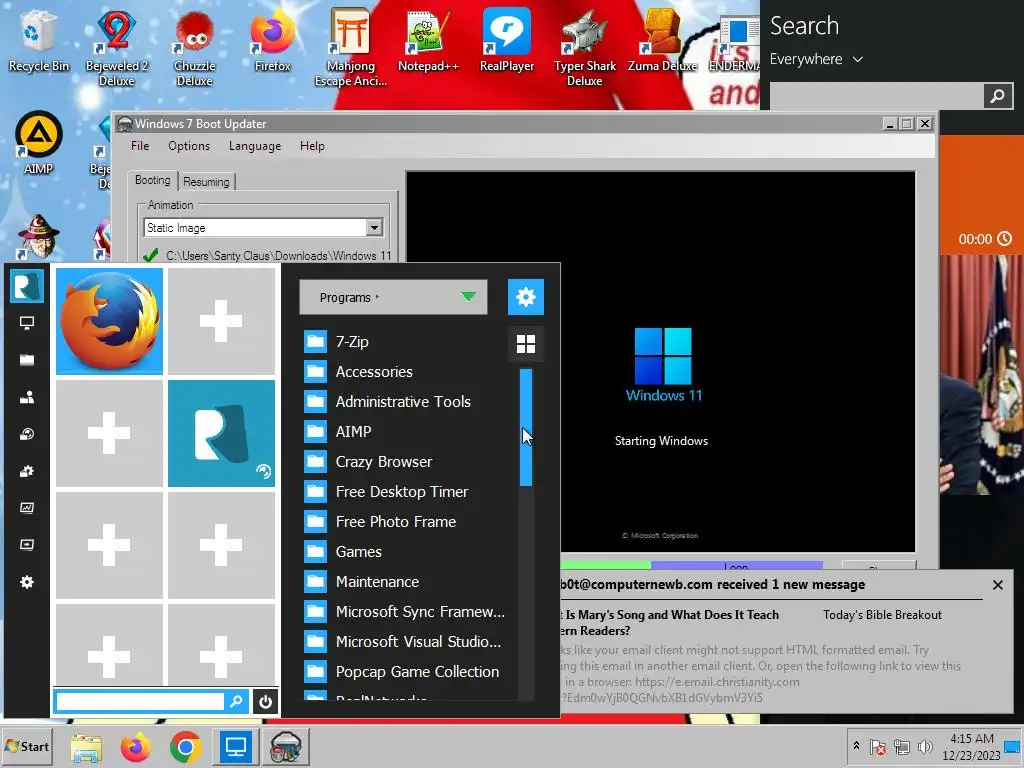Click the blue programs list scrollbar thumb

(x=526, y=427)
